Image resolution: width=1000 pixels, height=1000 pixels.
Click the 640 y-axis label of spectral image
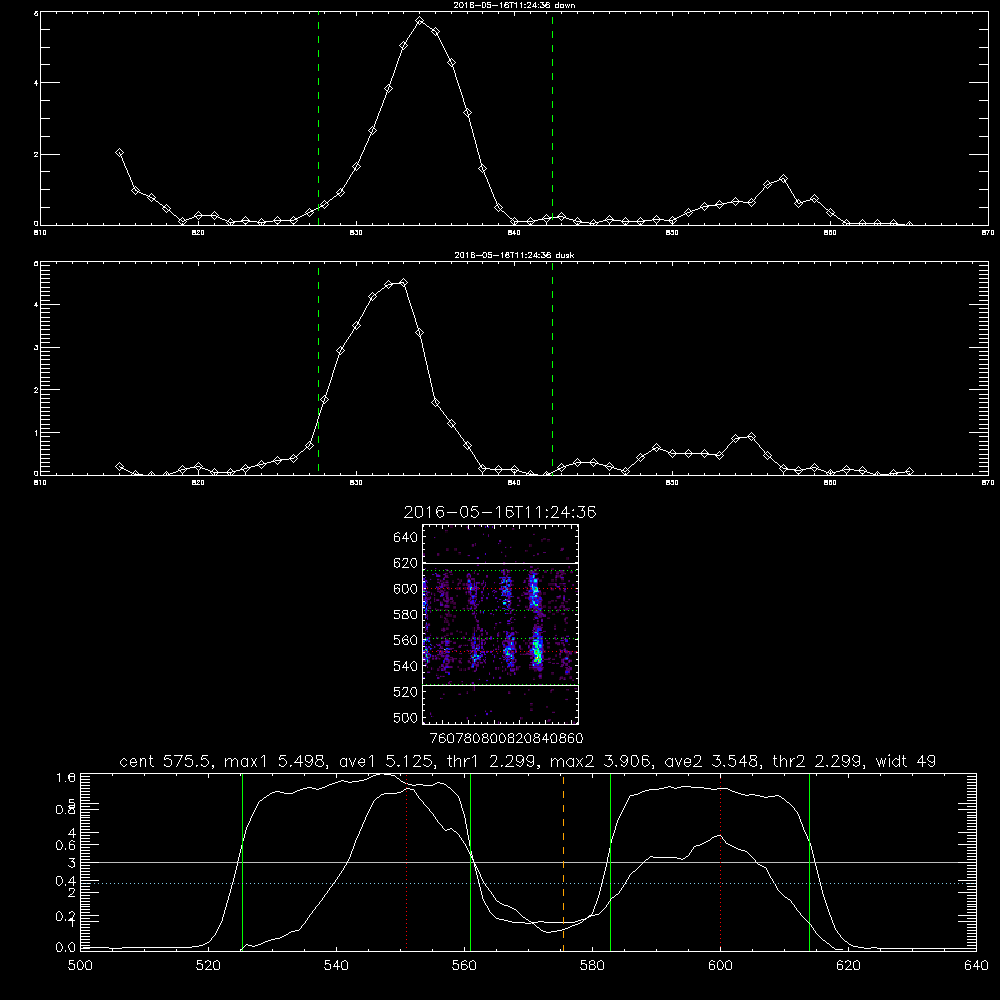406,537
